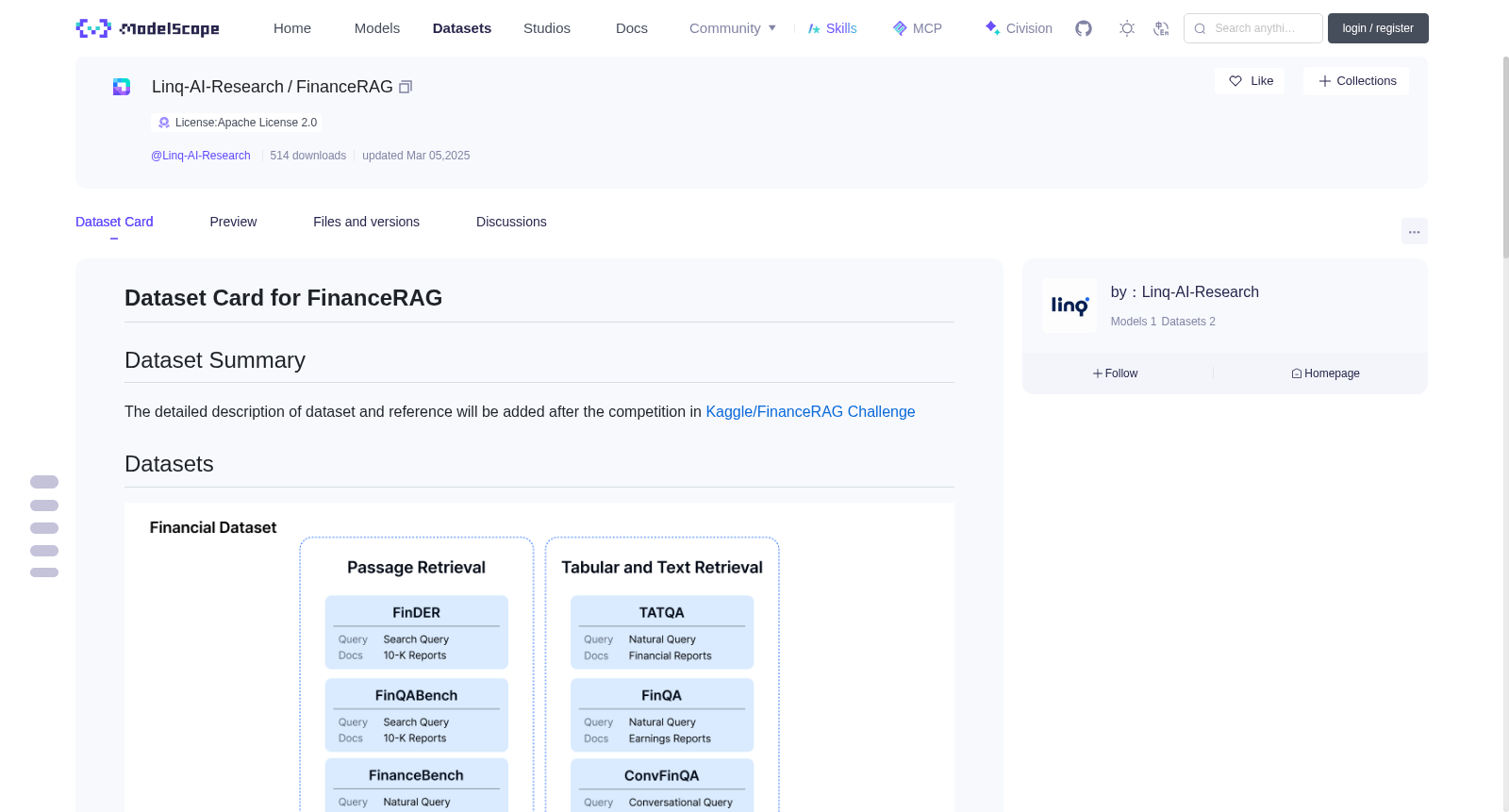Screen dimensions: 1509x812
Task: Click the heart icon on Like
Action: coord(1235,81)
